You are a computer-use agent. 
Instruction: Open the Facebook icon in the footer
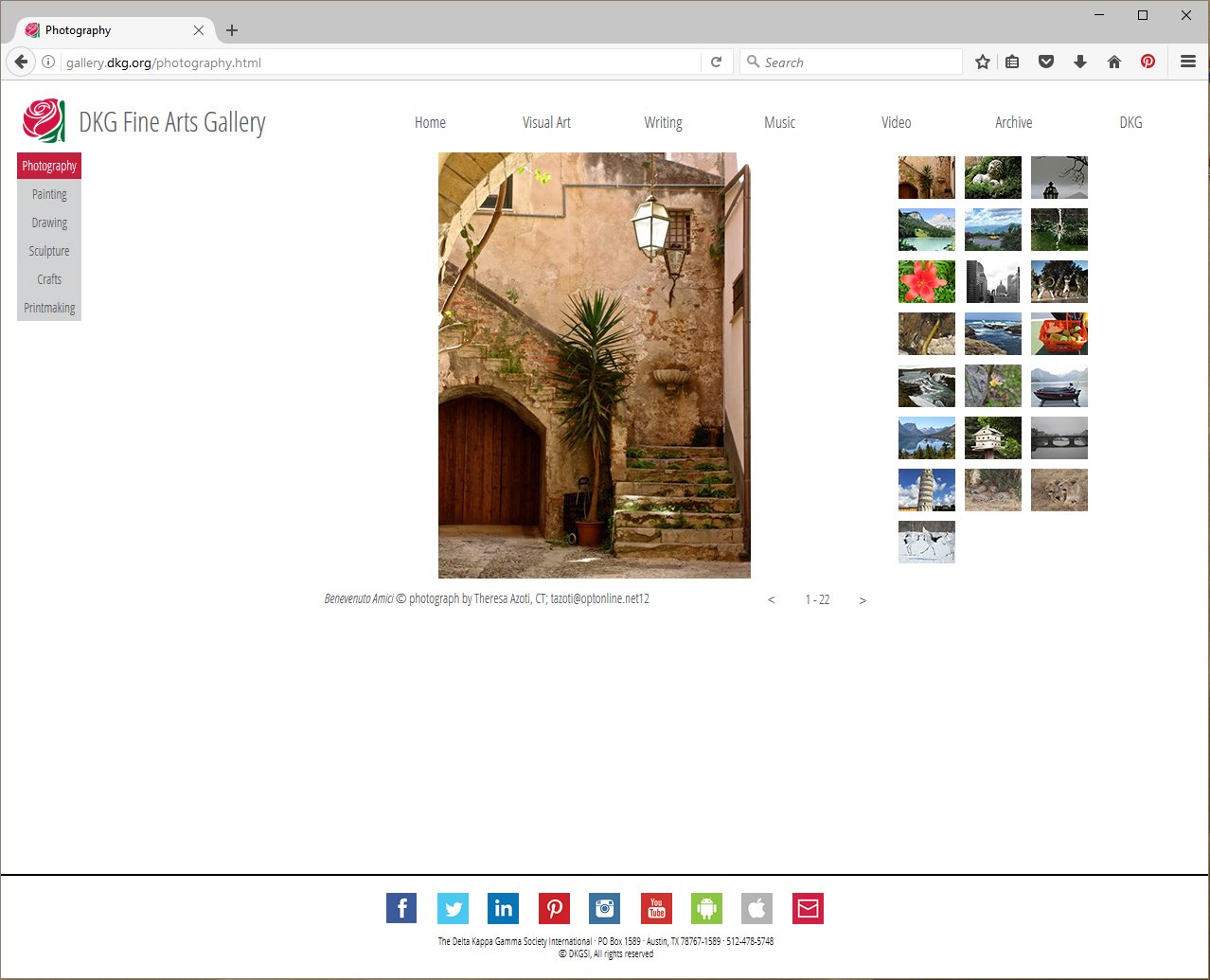point(401,908)
